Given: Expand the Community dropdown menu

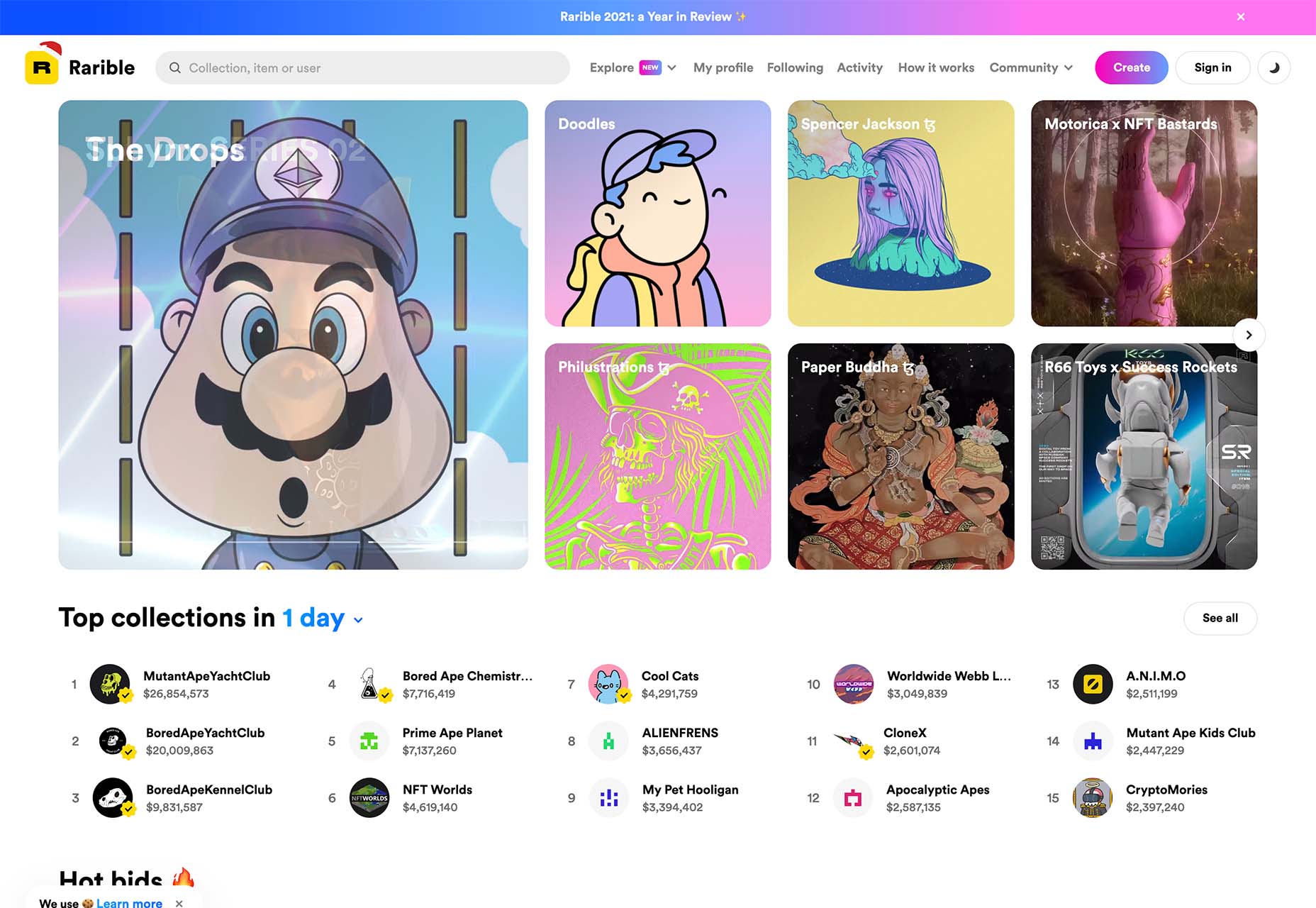Looking at the screenshot, I should tap(1031, 67).
